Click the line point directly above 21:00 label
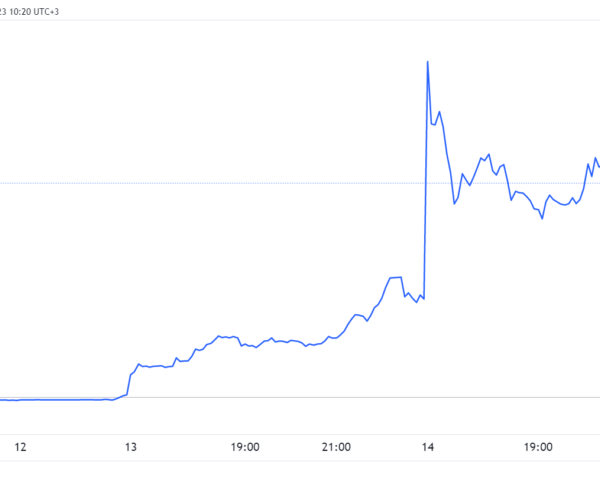Viewport: 600px width, 487px height. click(336, 338)
